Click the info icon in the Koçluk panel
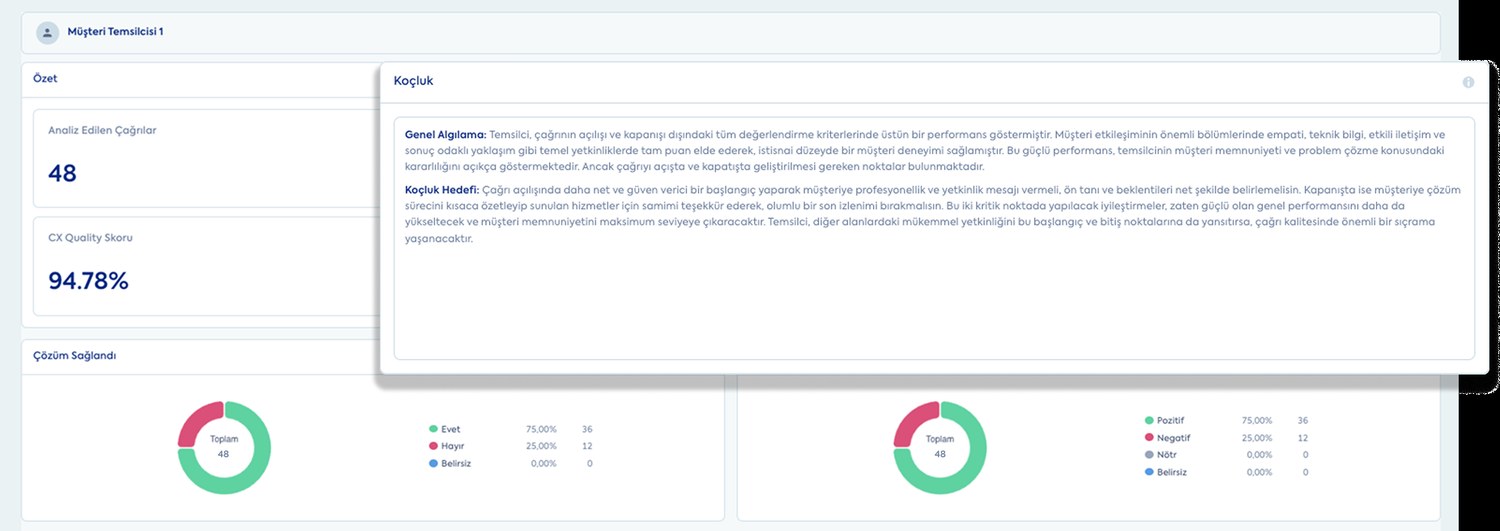 point(1468,82)
